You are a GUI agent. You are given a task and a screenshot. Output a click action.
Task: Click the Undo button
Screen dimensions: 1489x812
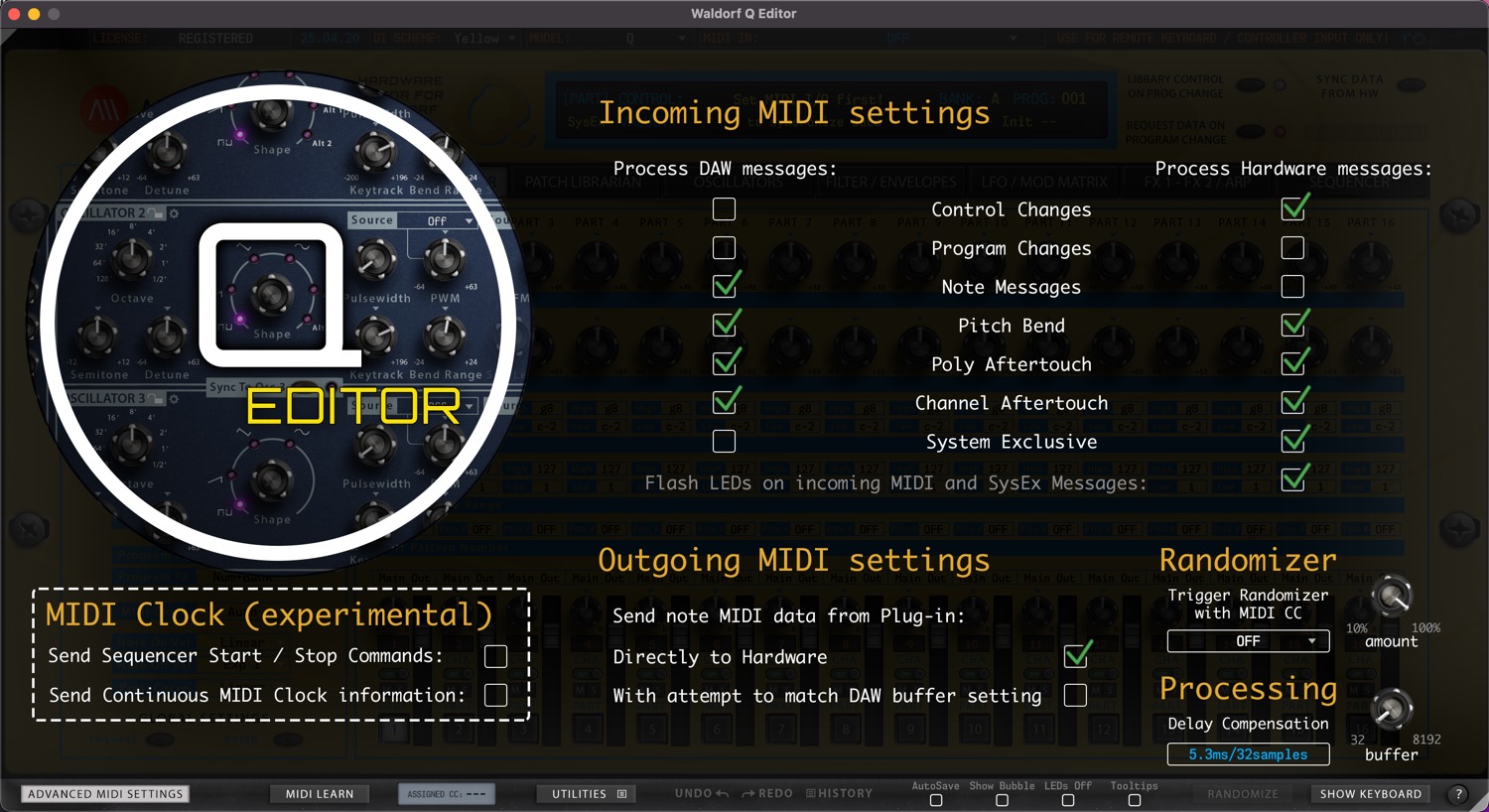[x=702, y=794]
